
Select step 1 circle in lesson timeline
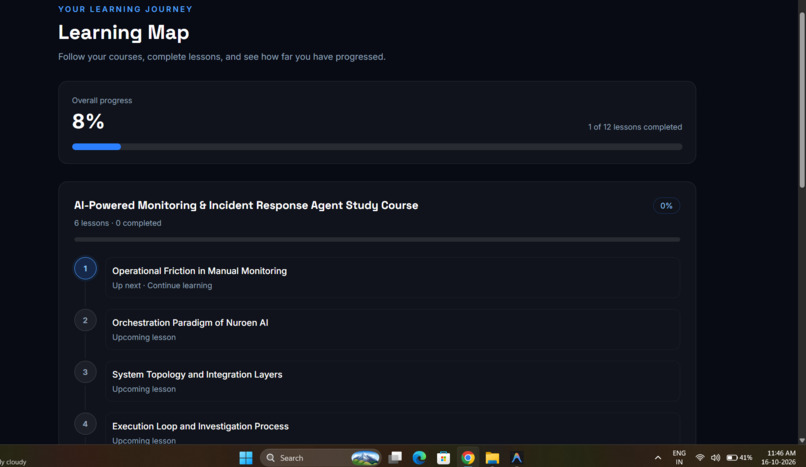point(85,268)
